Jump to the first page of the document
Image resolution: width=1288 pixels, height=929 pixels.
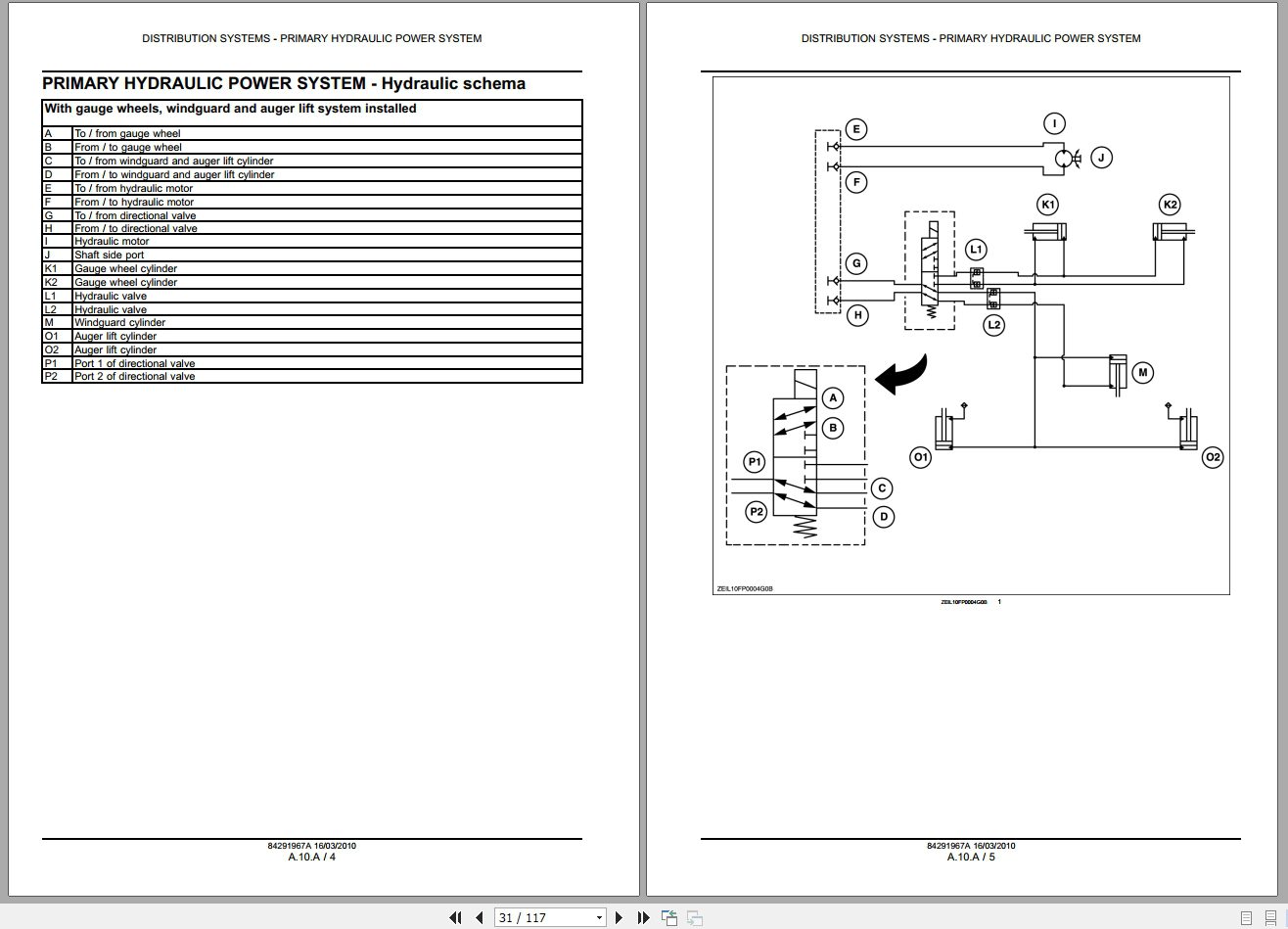[x=455, y=917]
